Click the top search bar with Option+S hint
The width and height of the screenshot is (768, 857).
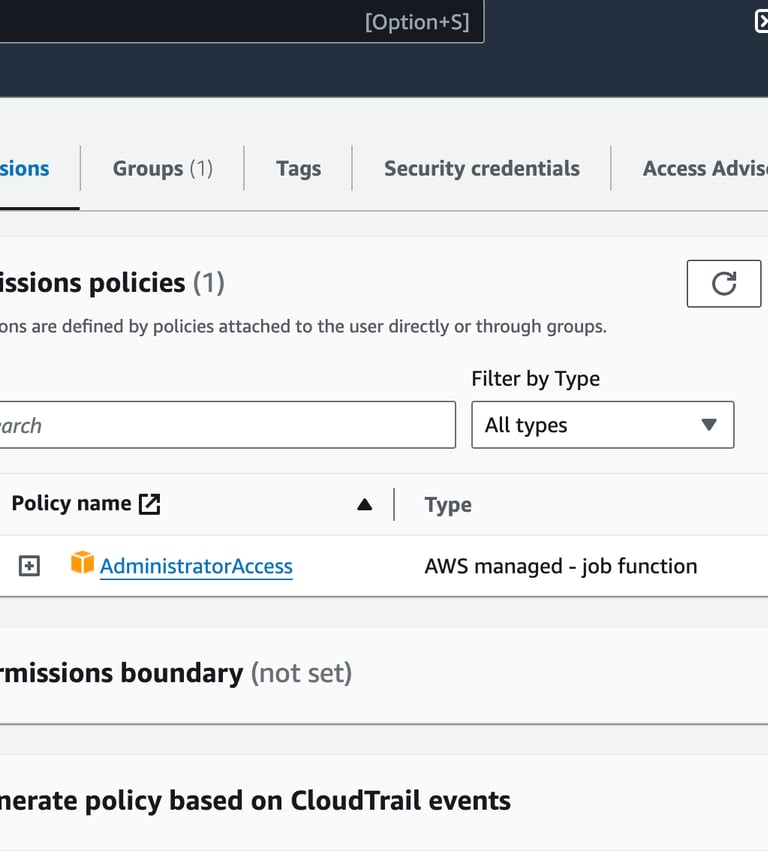click(240, 22)
